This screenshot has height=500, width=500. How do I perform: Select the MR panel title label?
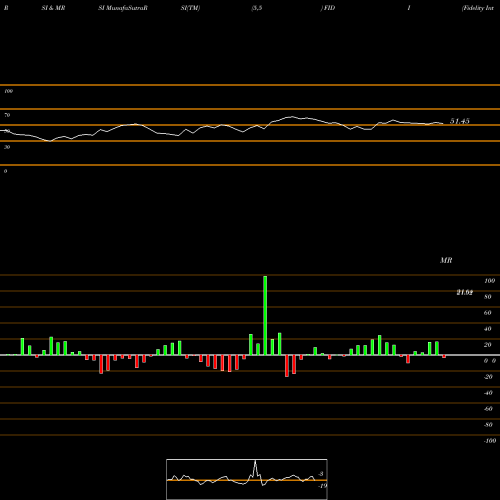[x=446, y=260]
